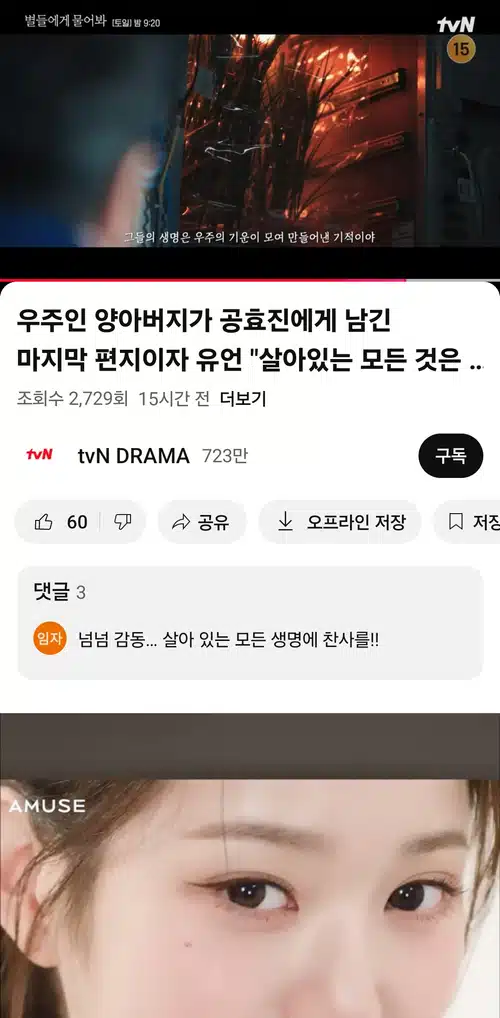Screen dimensions: 500x1018
Task: Tap tvN watermark logo in video
Action: [456, 25]
